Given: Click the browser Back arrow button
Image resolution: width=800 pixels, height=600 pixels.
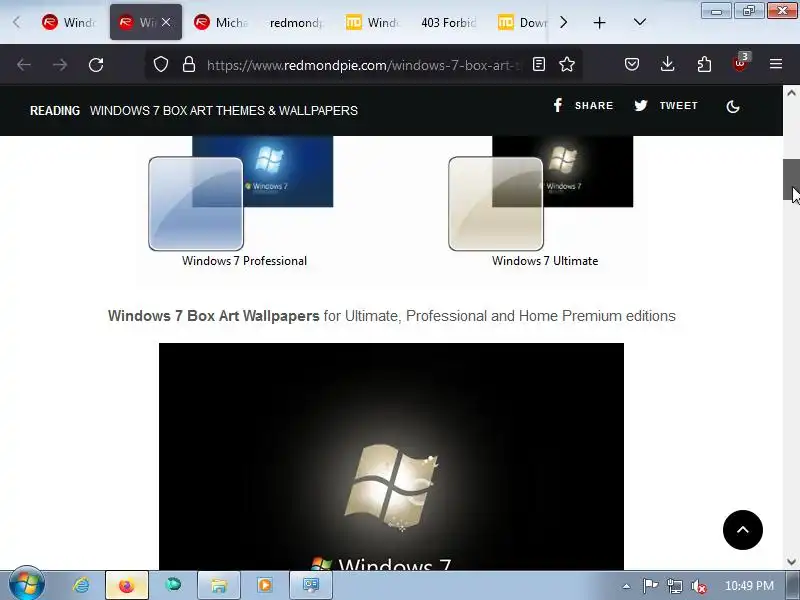Looking at the screenshot, I should click(x=24, y=65).
